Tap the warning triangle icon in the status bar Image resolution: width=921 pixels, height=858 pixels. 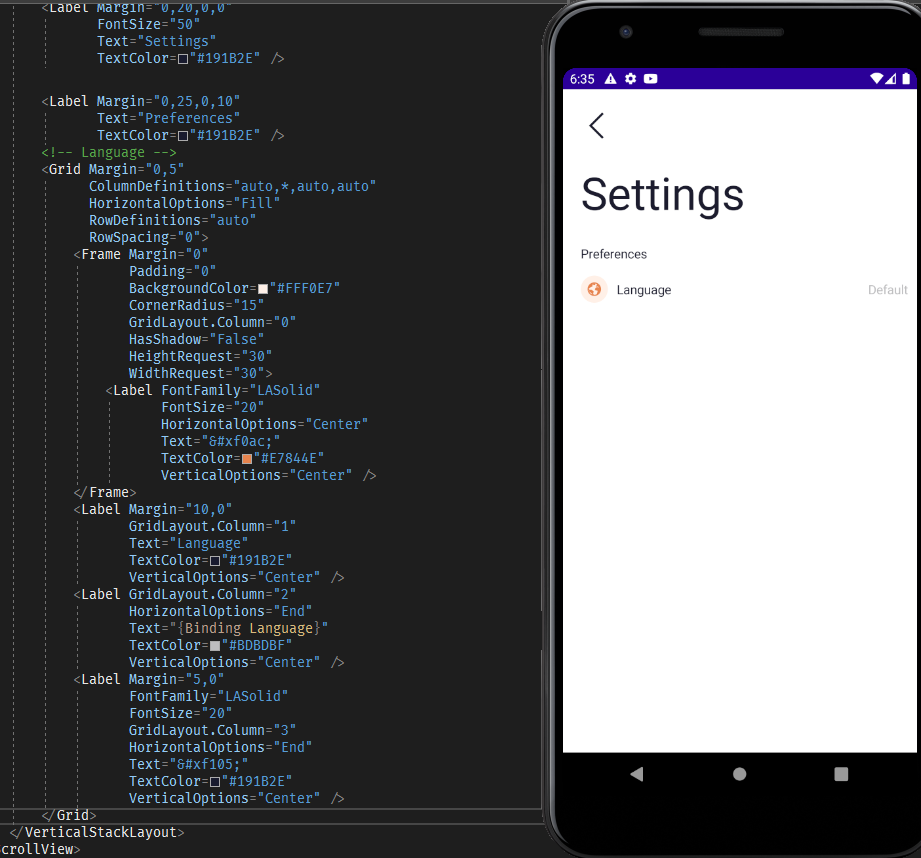(x=610, y=78)
